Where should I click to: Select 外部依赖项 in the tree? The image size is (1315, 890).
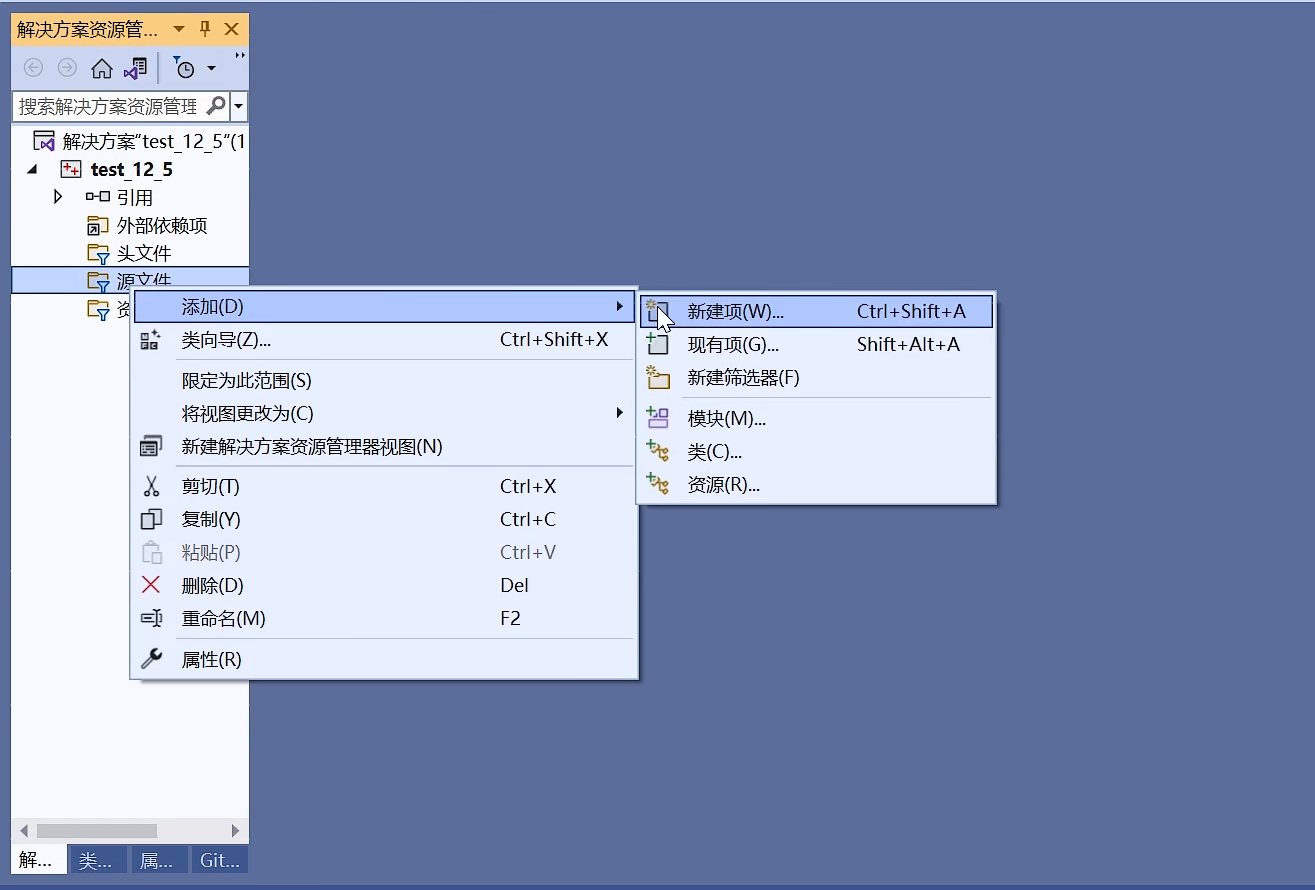[162, 226]
